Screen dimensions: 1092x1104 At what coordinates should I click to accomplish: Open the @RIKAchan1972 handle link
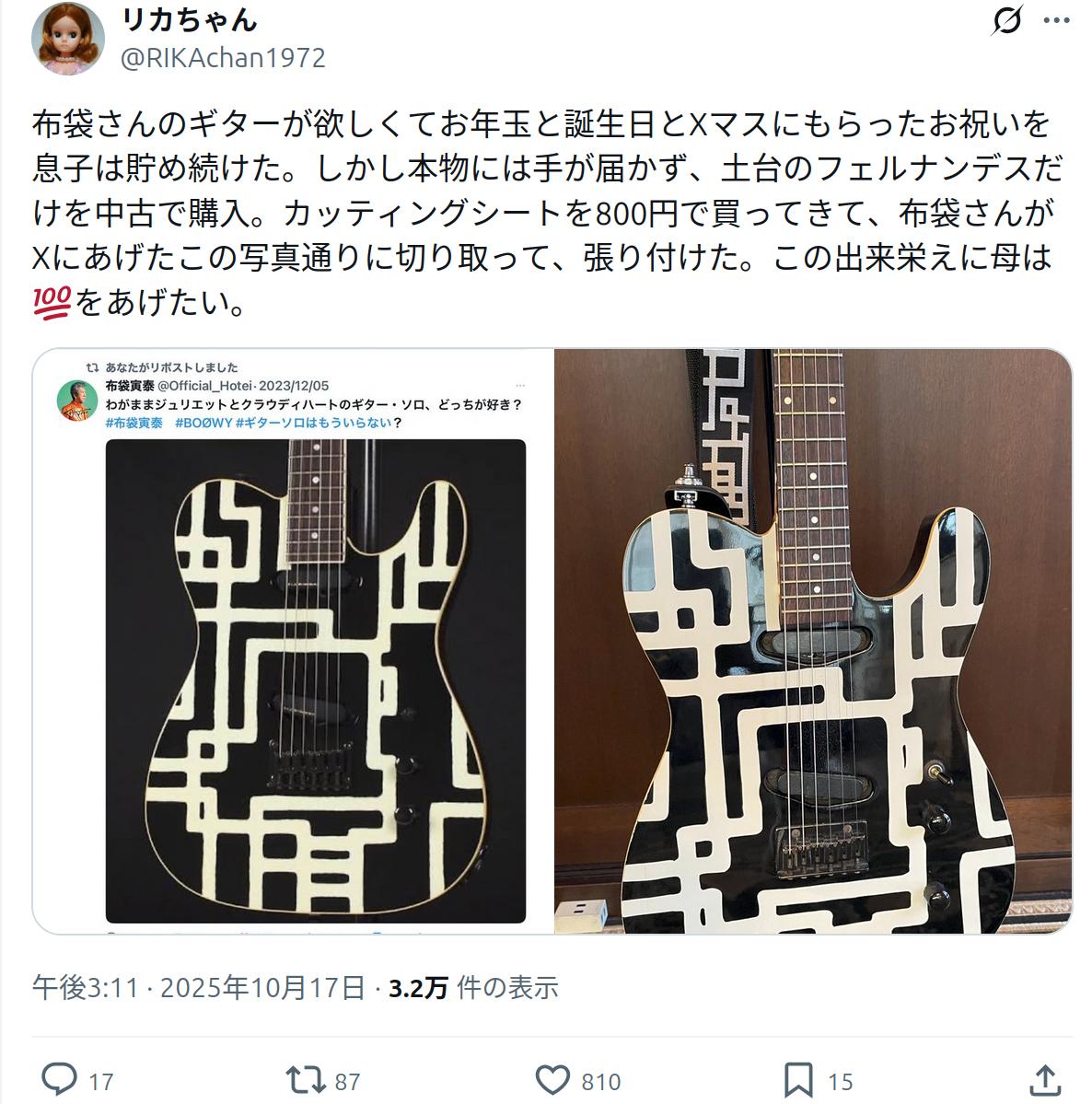(223, 58)
